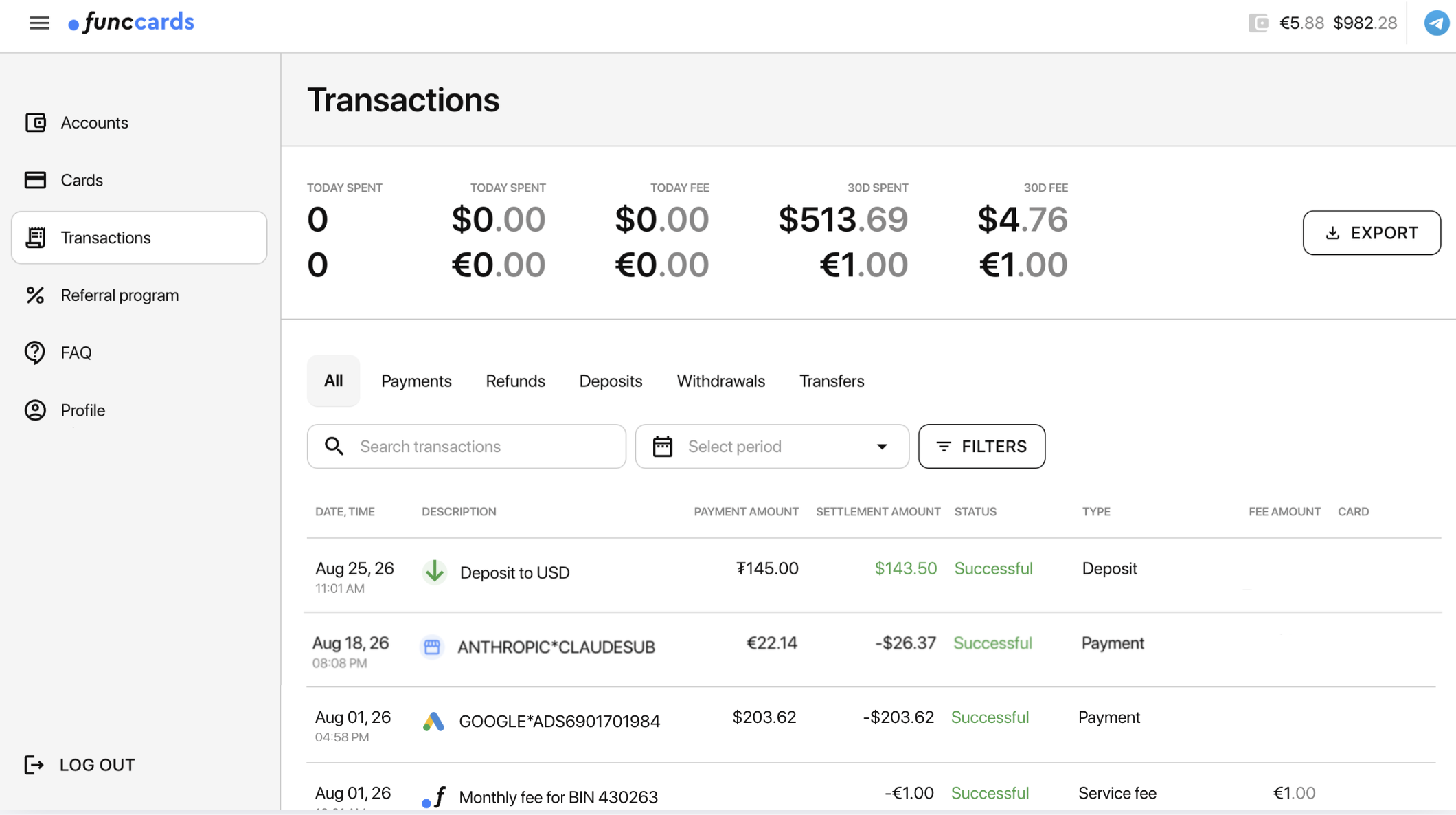Click the EXPORT button
Image resolution: width=1456 pixels, height=815 pixels.
pyautogui.click(x=1372, y=233)
